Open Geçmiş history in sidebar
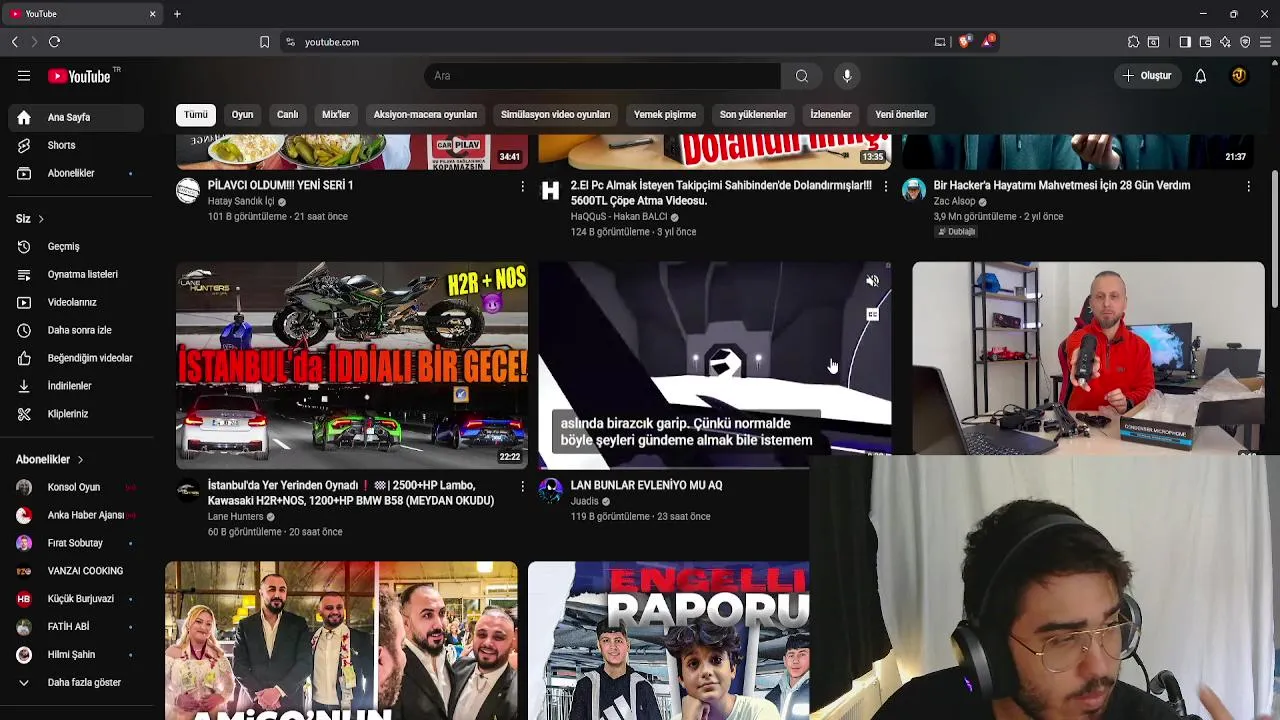 (75, 246)
